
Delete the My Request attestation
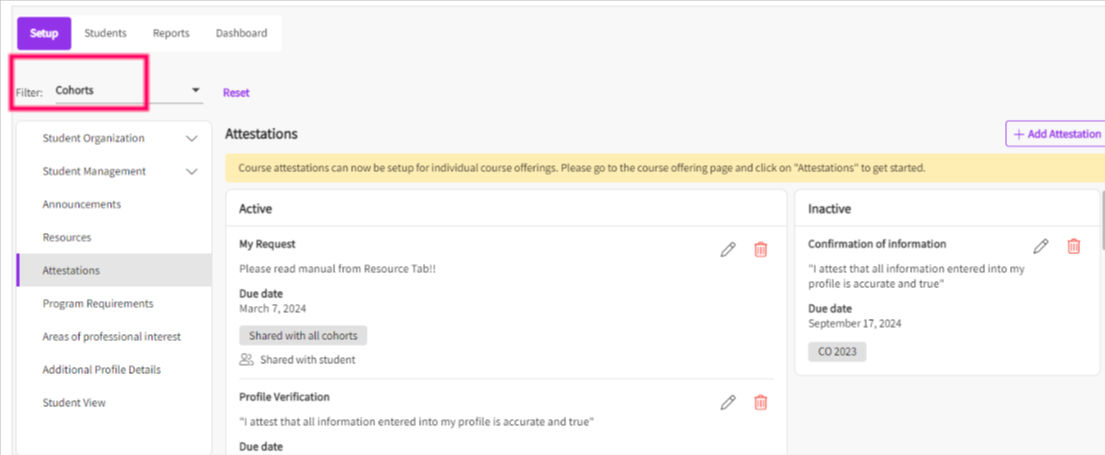click(760, 249)
